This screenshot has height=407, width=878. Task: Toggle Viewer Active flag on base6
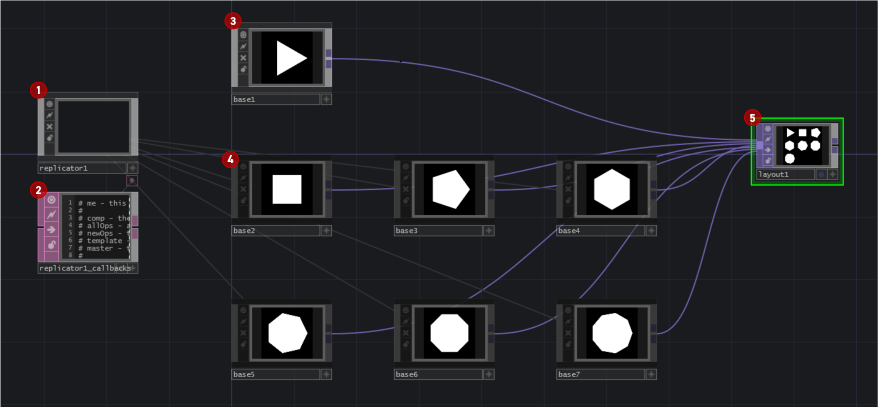click(x=405, y=310)
